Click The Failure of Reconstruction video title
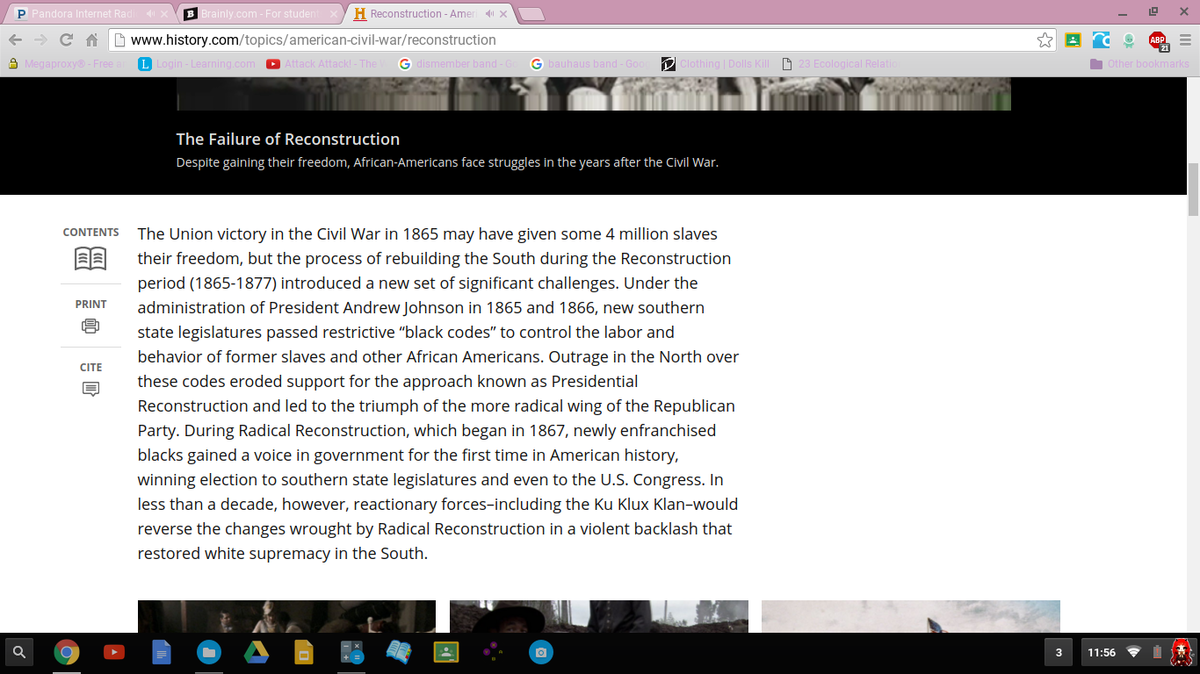This screenshot has width=1200, height=674. (288, 139)
